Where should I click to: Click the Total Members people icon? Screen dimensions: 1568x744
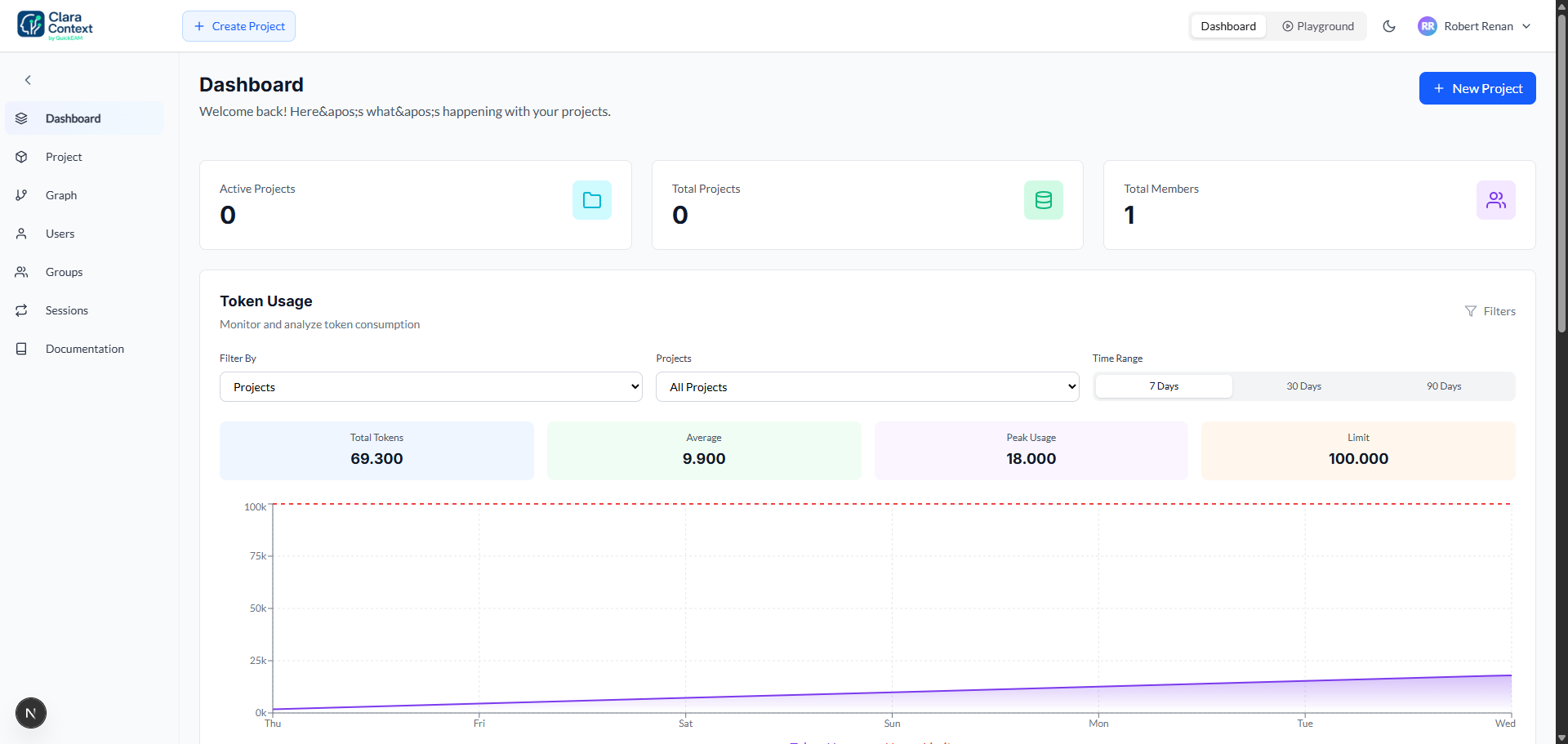pos(1494,199)
